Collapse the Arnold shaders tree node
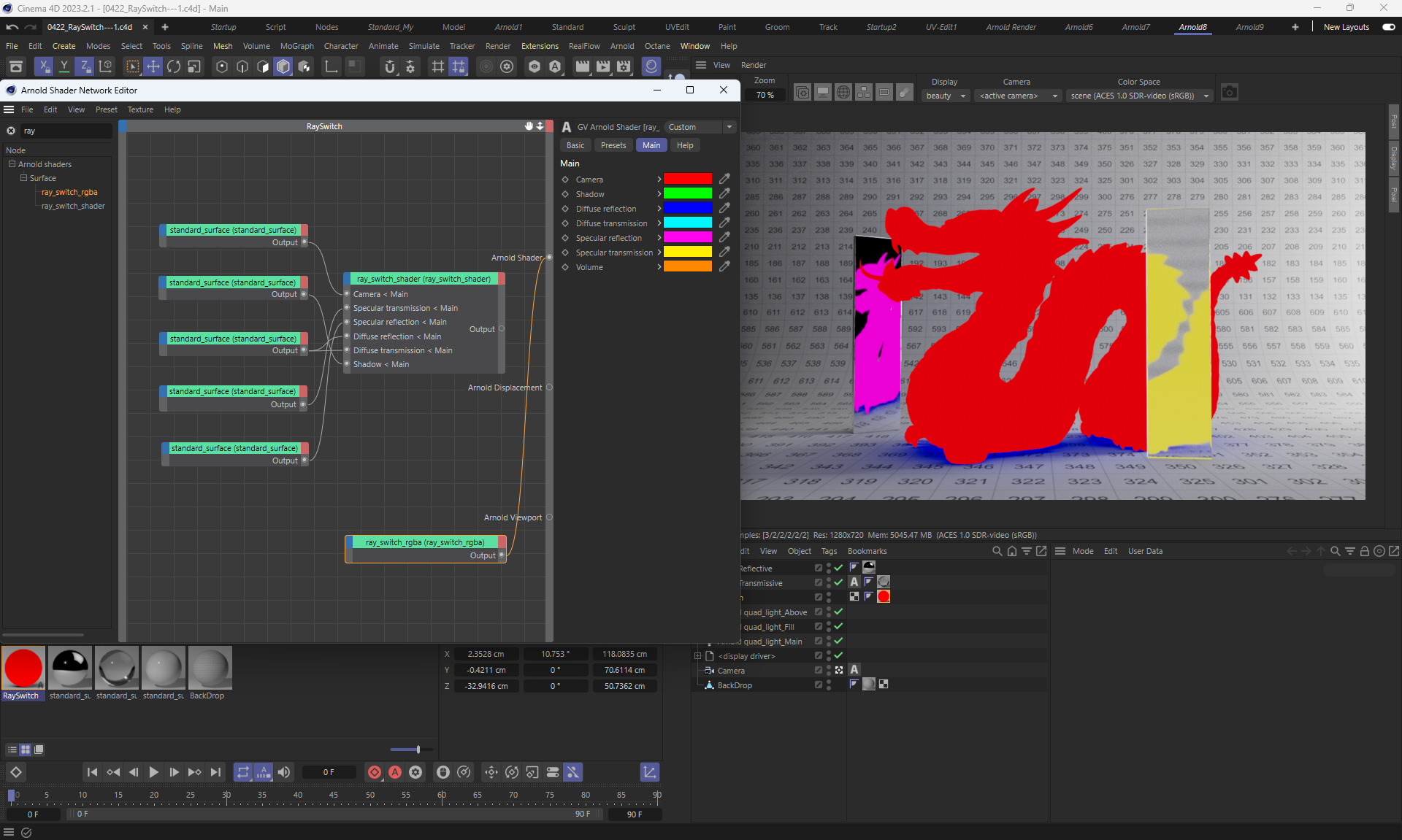1402x840 pixels. point(12,164)
